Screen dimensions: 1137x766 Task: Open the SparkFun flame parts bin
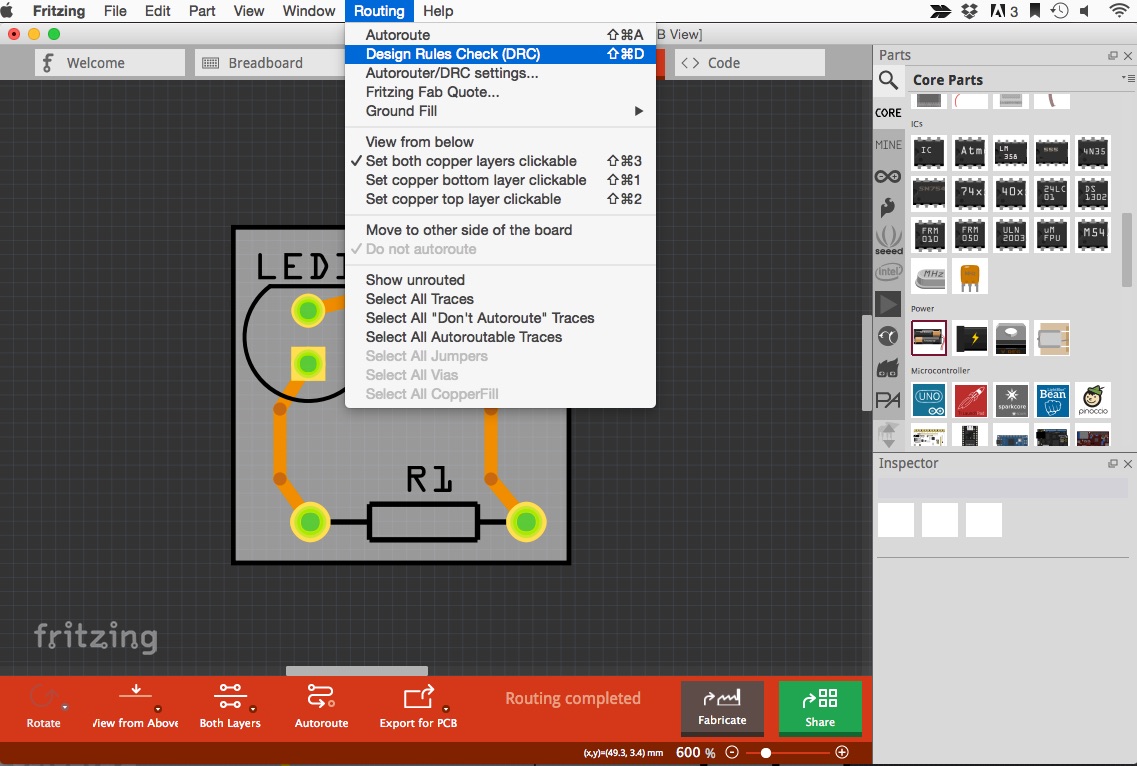888,207
